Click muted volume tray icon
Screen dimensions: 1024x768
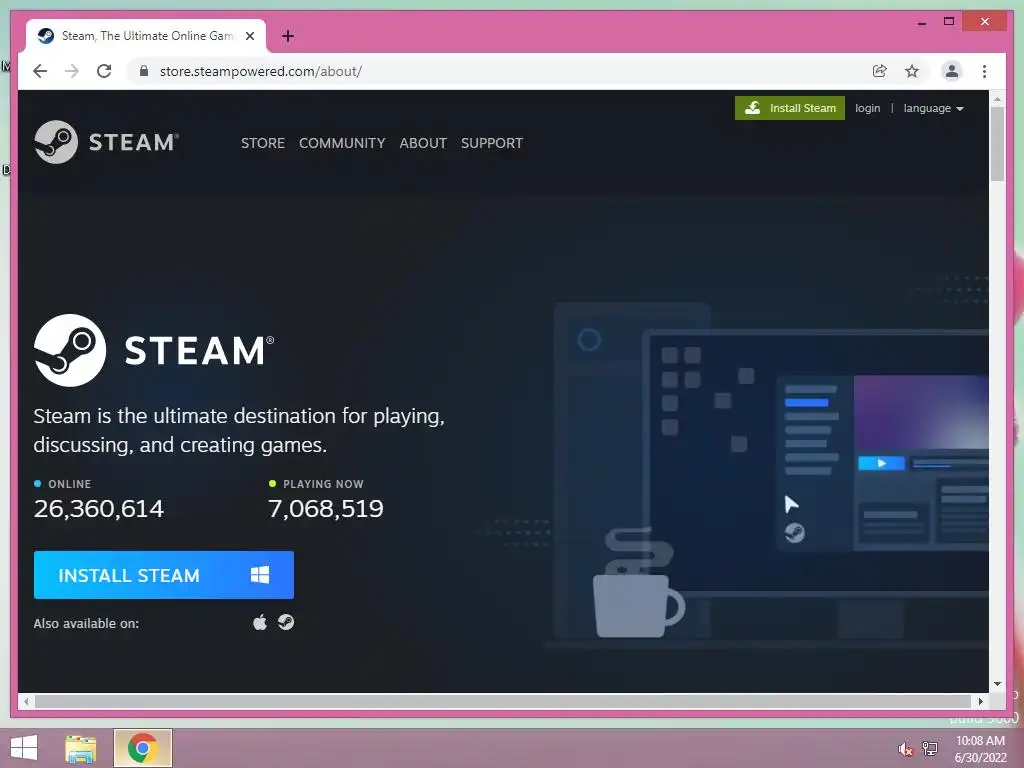905,748
